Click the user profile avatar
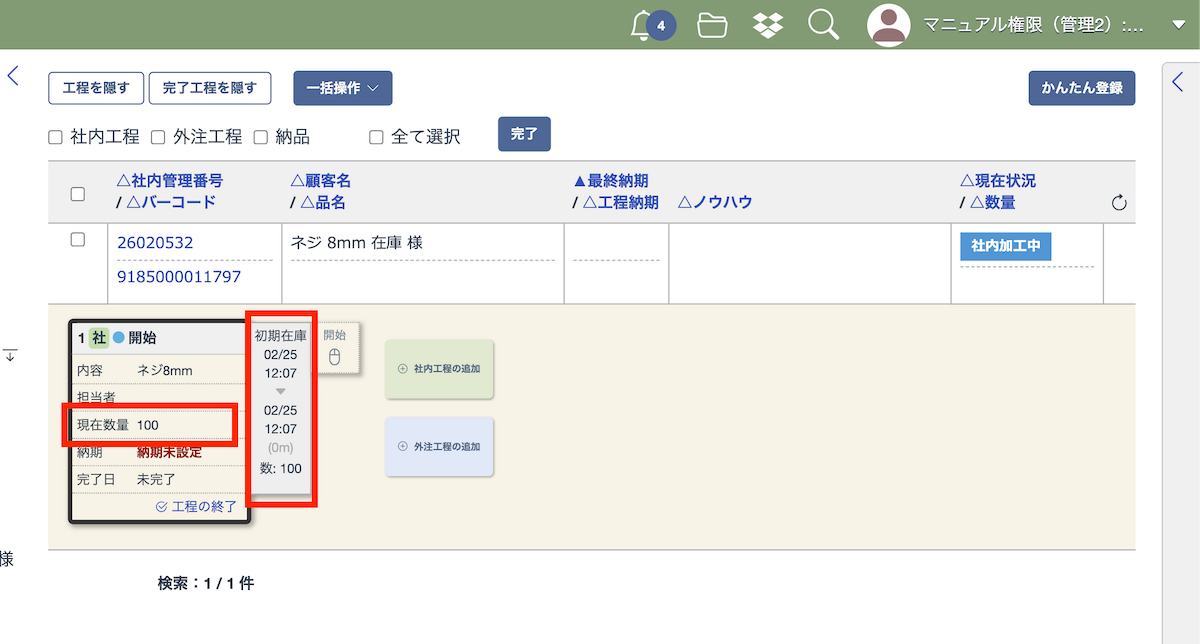Image resolution: width=1200 pixels, height=644 pixels. tap(888, 25)
